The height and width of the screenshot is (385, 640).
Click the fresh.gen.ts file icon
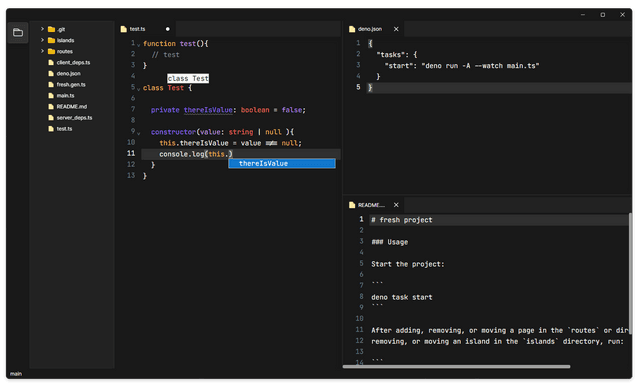tap(51, 85)
